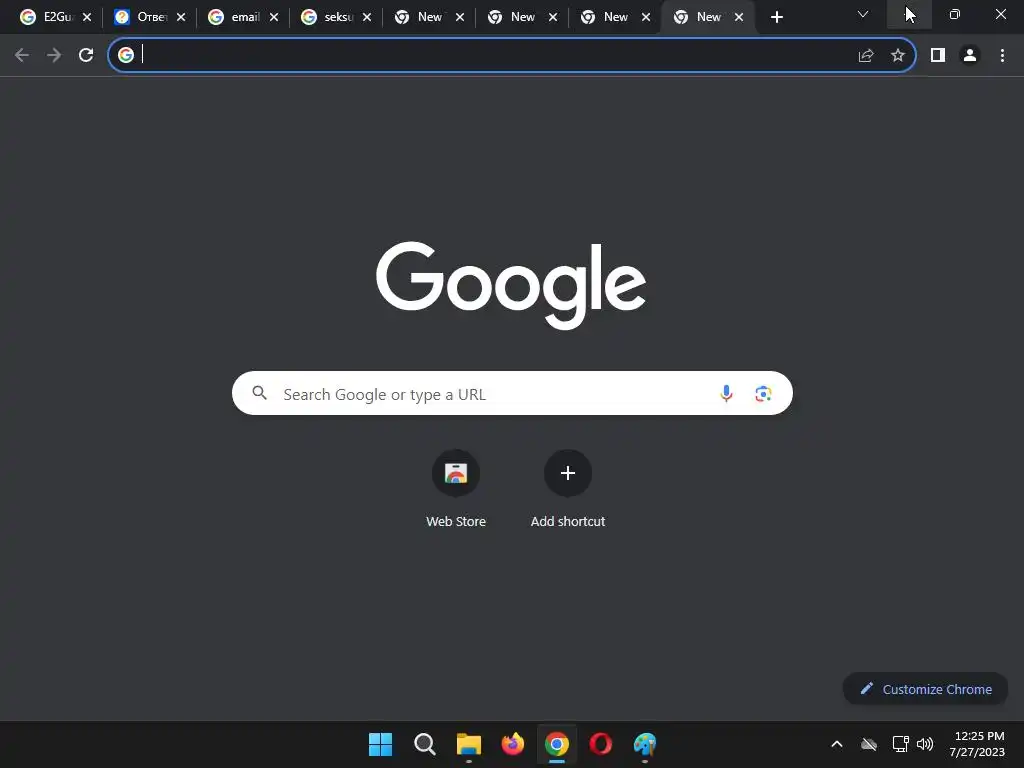Image resolution: width=1024 pixels, height=768 pixels.
Task: Click the Google site icon in address bar
Action: [x=126, y=55]
